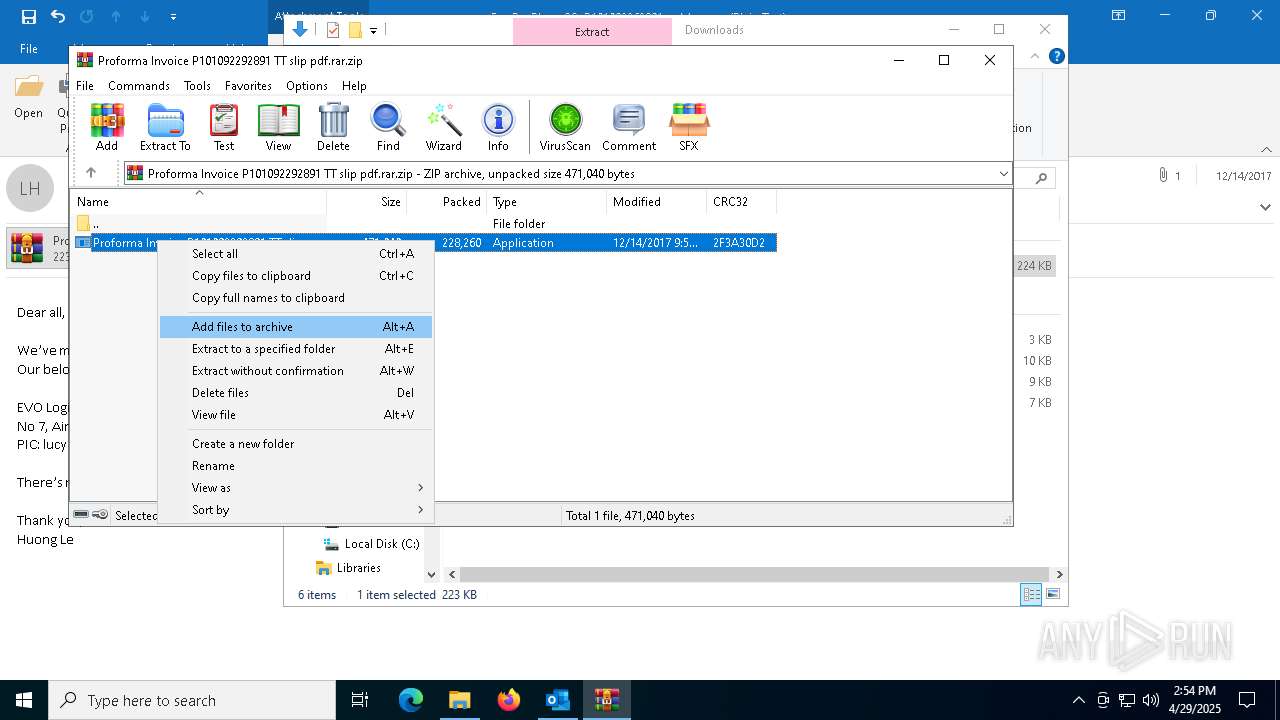Switch Explorer to large icons view
The image size is (1280, 720).
[x=1052, y=594]
